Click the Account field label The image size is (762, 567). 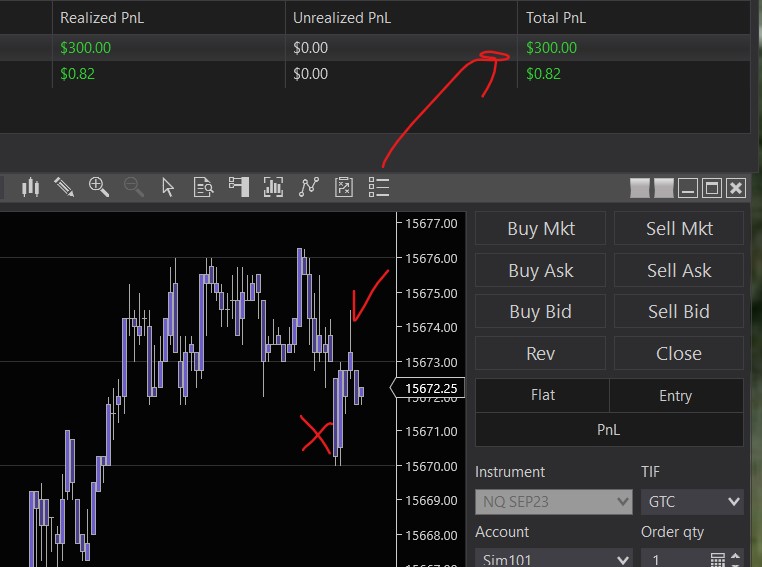point(502,532)
